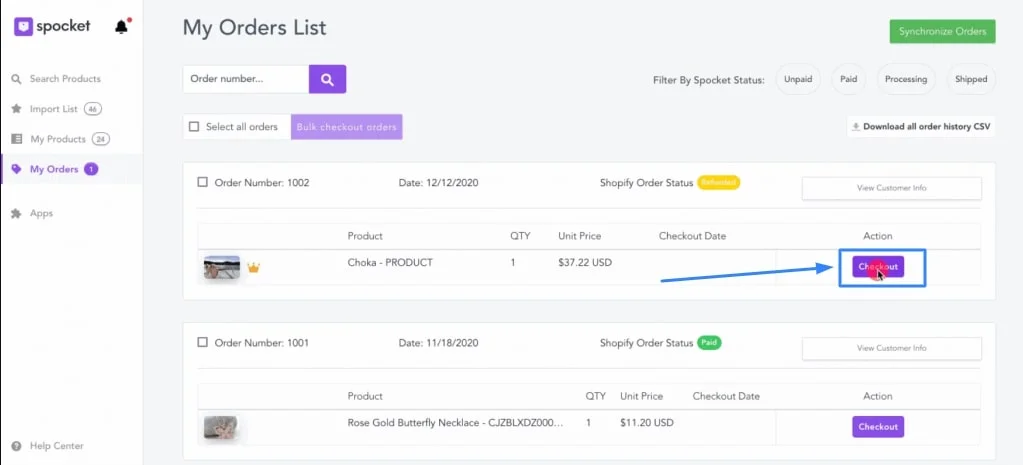Open the Choka product thumbnail
The height and width of the screenshot is (465, 1023).
pyautogui.click(x=222, y=268)
